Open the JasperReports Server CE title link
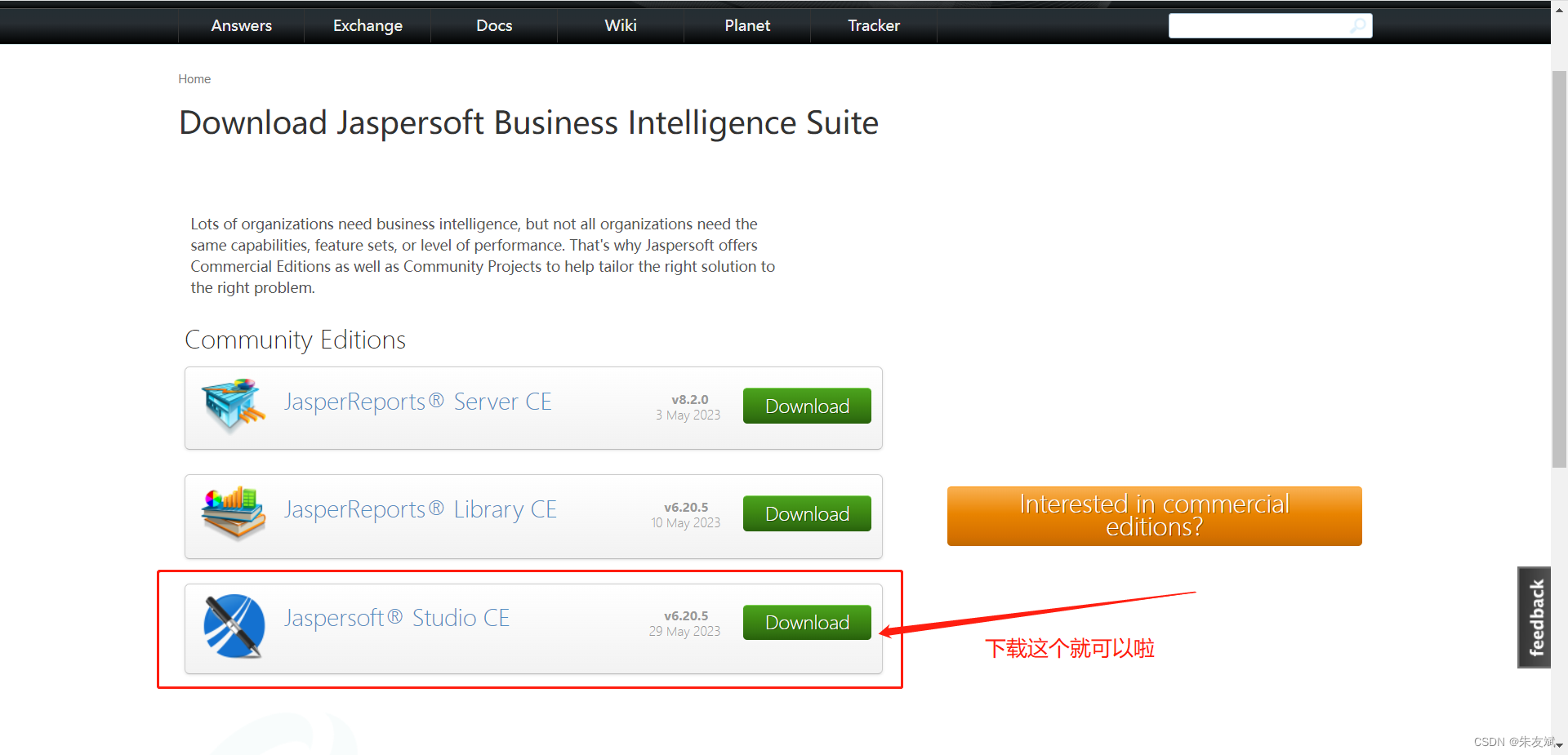 point(417,402)
